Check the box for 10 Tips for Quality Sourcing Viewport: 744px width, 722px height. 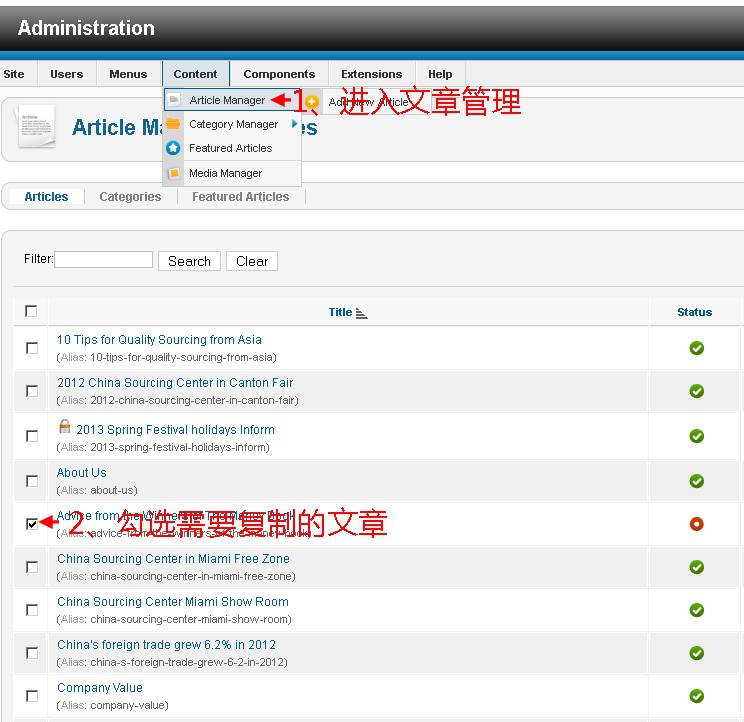pos(32,348)
